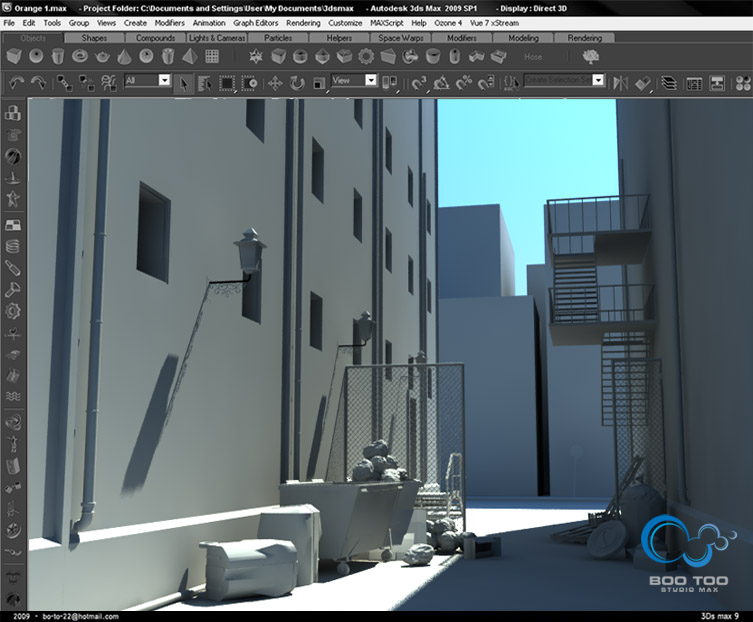Toggle Unlink Selection tool
753x622 pixels.
pos(87,83)
